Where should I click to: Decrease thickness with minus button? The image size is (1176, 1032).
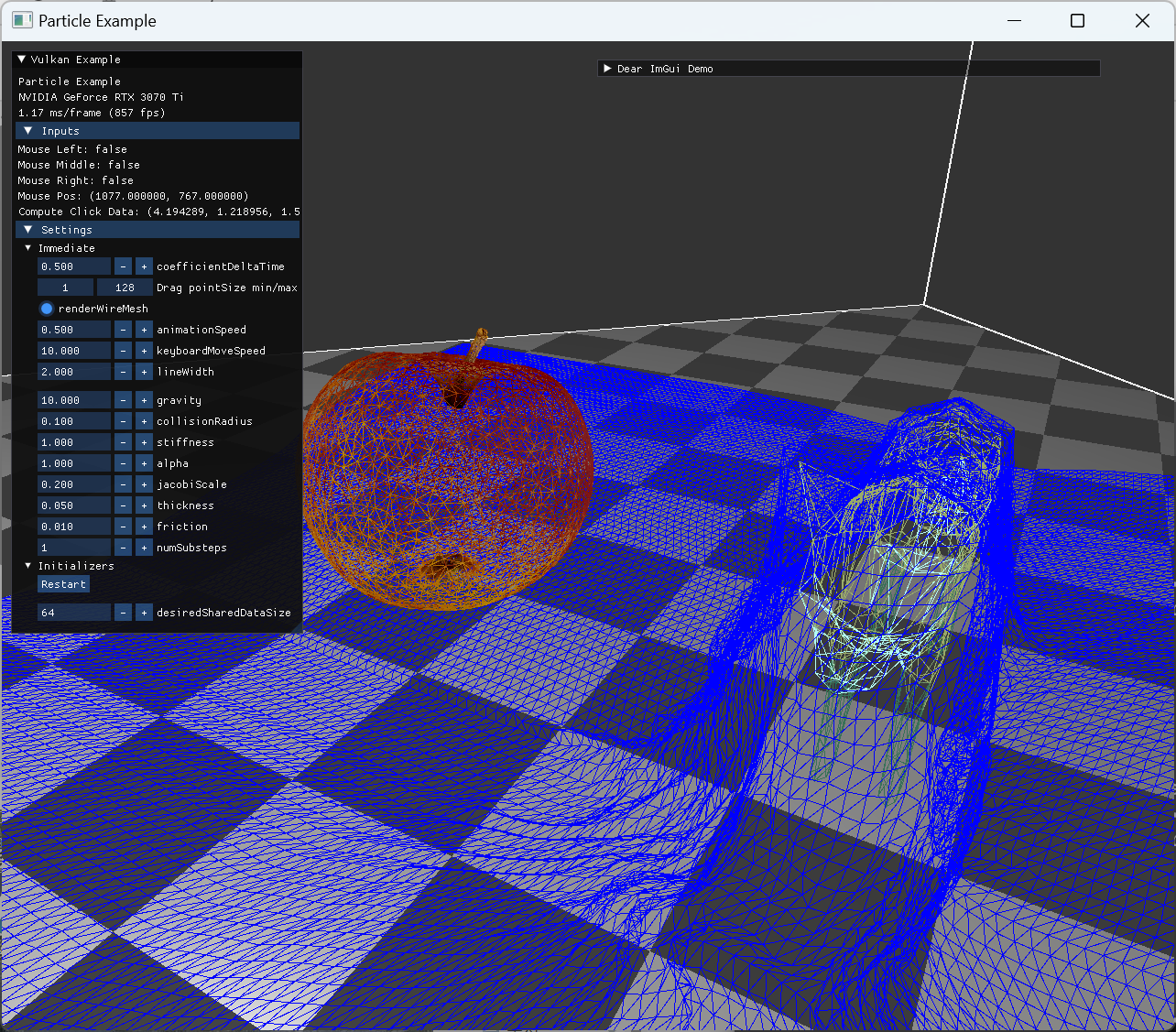(124, 505)
